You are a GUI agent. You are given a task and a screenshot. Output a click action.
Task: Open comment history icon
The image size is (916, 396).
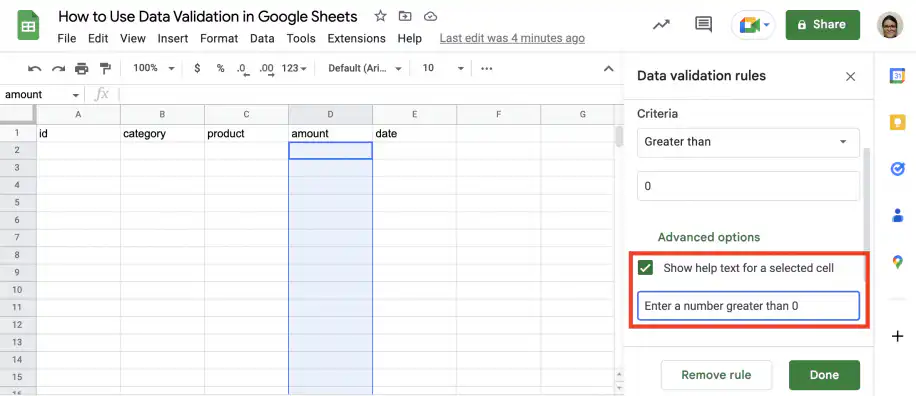coord(703,25)
